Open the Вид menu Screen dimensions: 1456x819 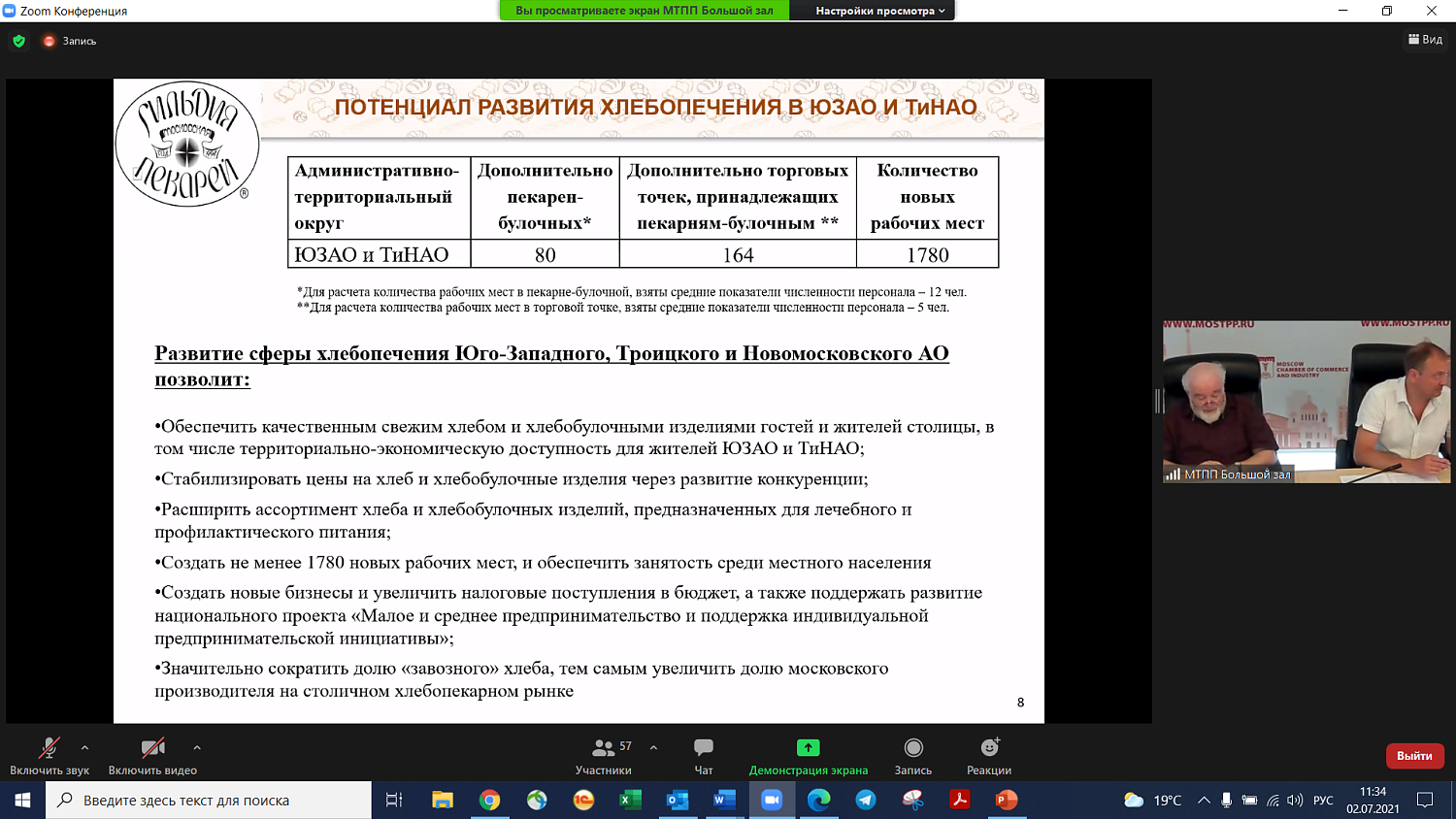click(1423, 42)
